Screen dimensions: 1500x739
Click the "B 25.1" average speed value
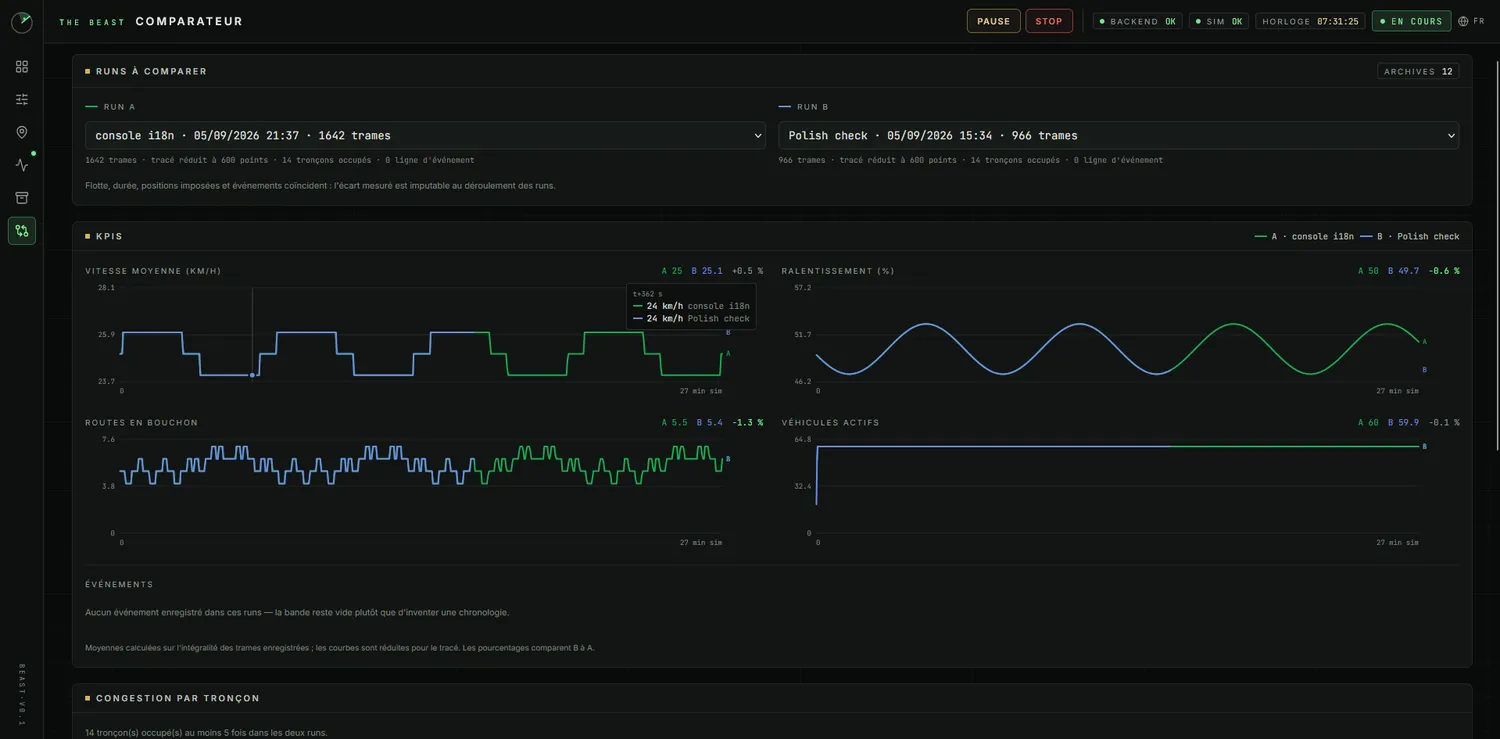click(x=707, y=271)
